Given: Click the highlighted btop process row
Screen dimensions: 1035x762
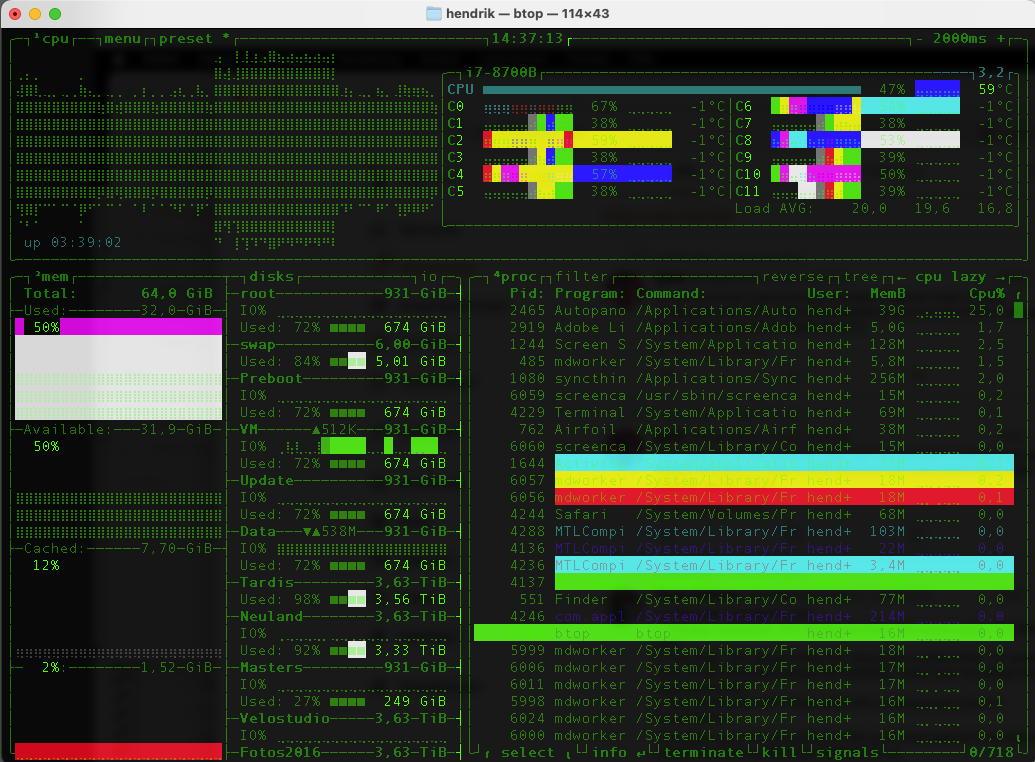Looking at the screenshot, I should click(744, 633).
